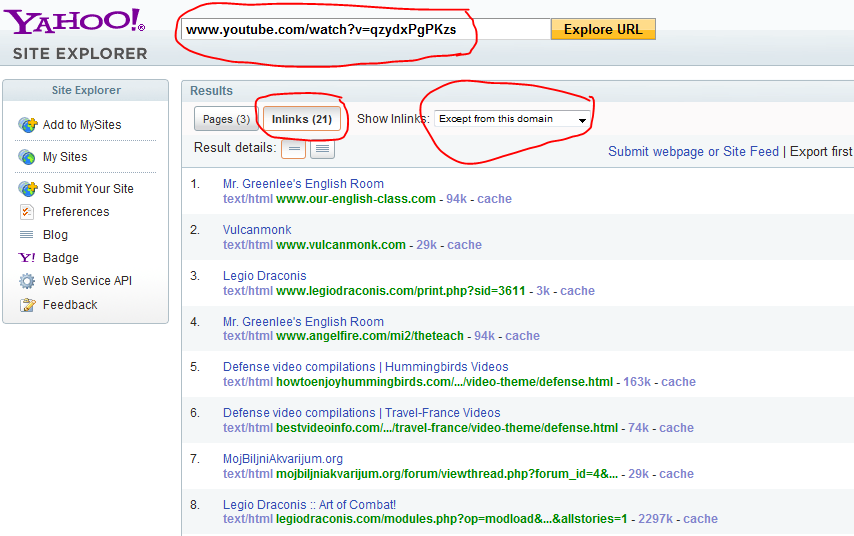
Task: Open Legio Draconis :: Art of Combat! result
Action: tap(309, 505)
